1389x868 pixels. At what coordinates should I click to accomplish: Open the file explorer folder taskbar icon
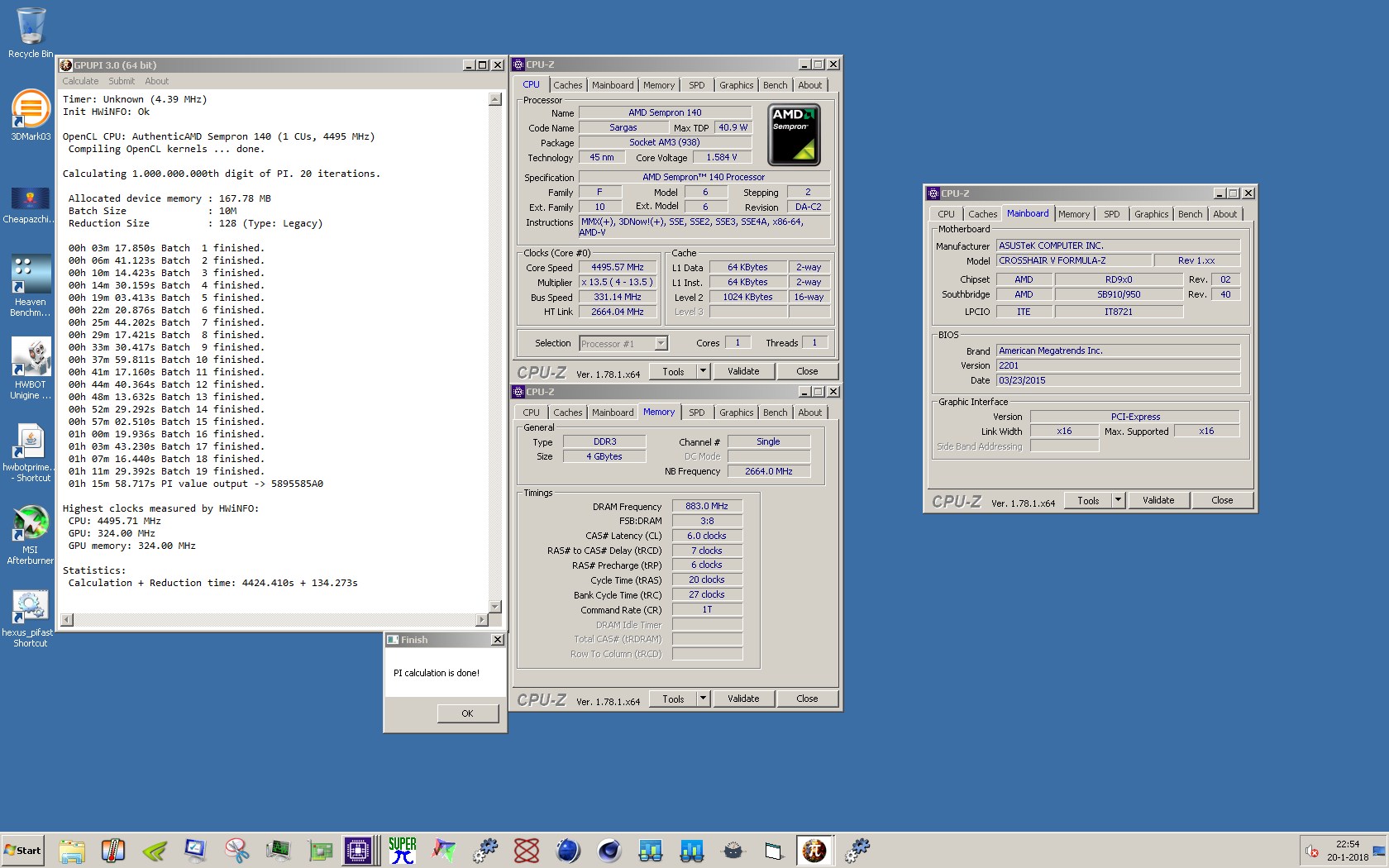(x=72, y=850)
